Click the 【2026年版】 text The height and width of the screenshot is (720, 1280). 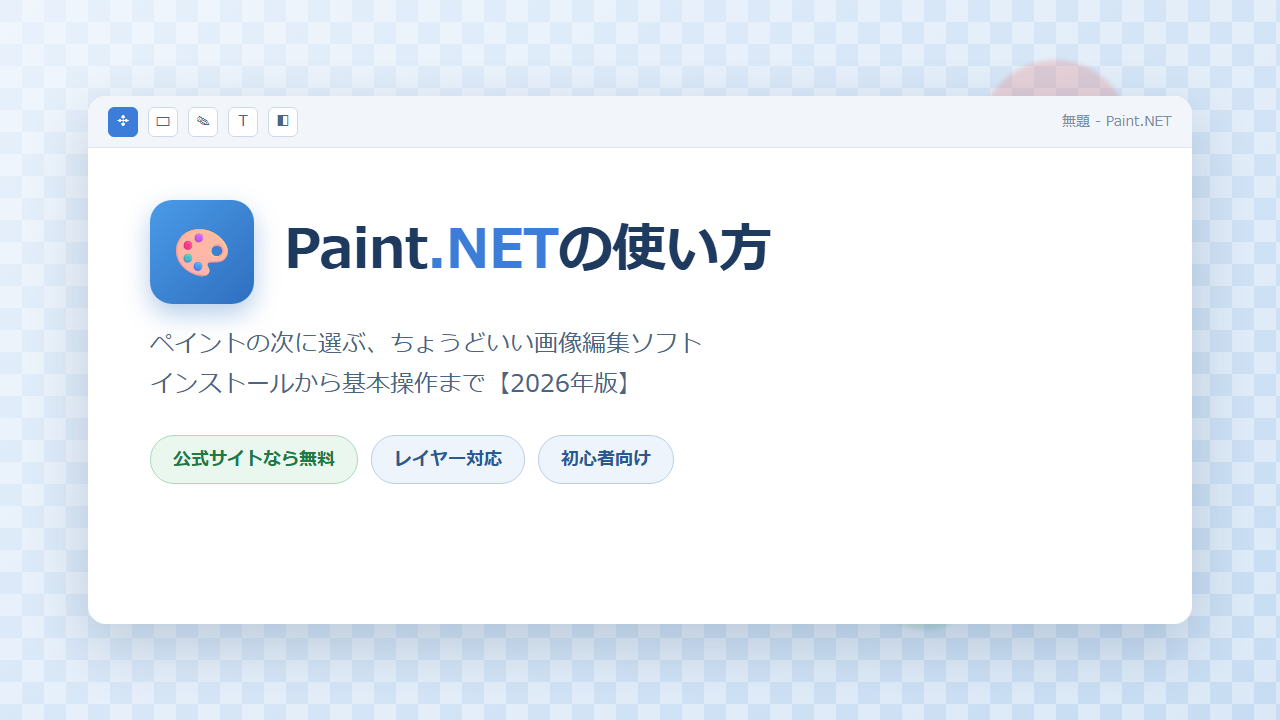click(561, 383)
